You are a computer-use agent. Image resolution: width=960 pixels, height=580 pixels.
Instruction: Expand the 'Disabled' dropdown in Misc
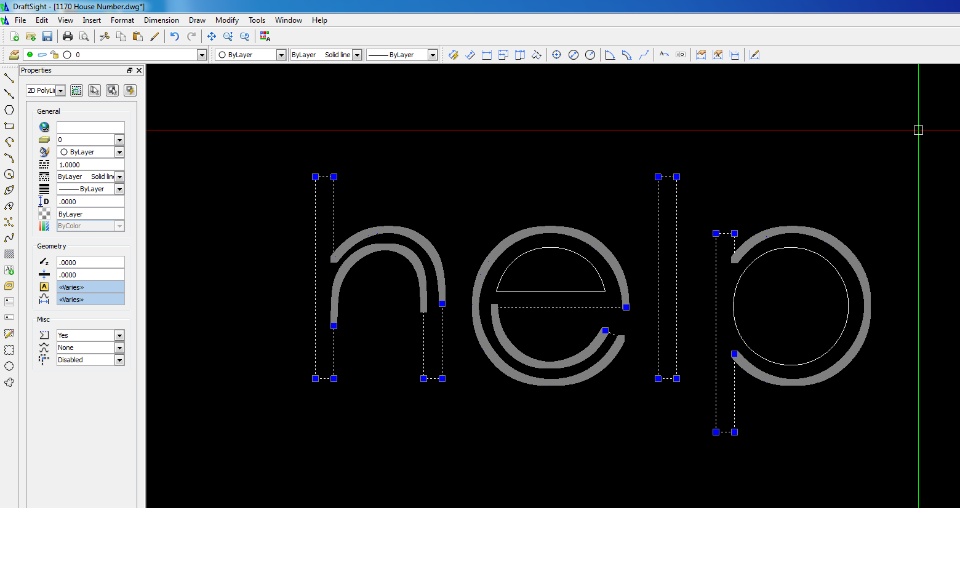pos(119,360)
